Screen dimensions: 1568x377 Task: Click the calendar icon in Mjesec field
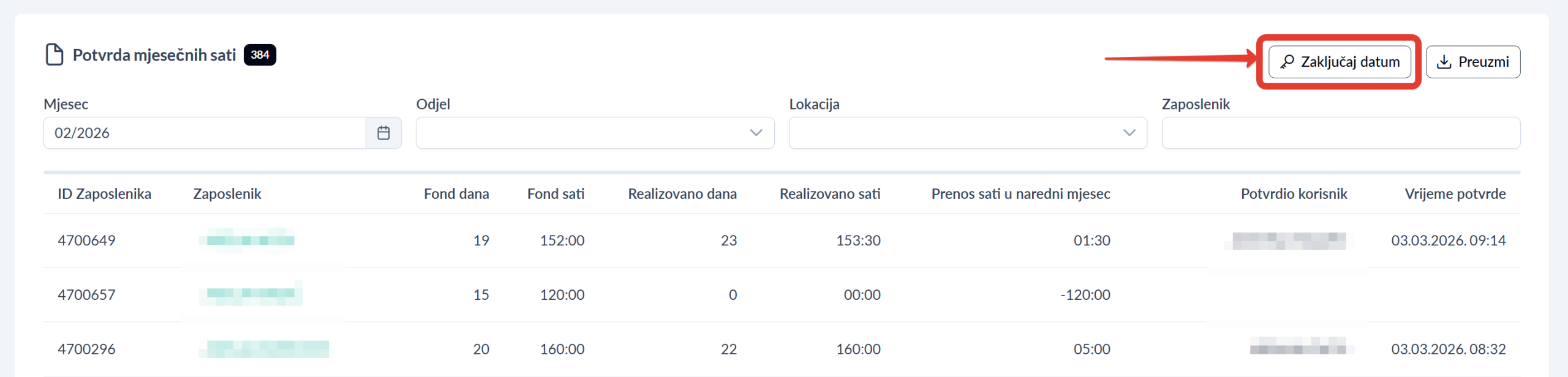tap(383, 133)
